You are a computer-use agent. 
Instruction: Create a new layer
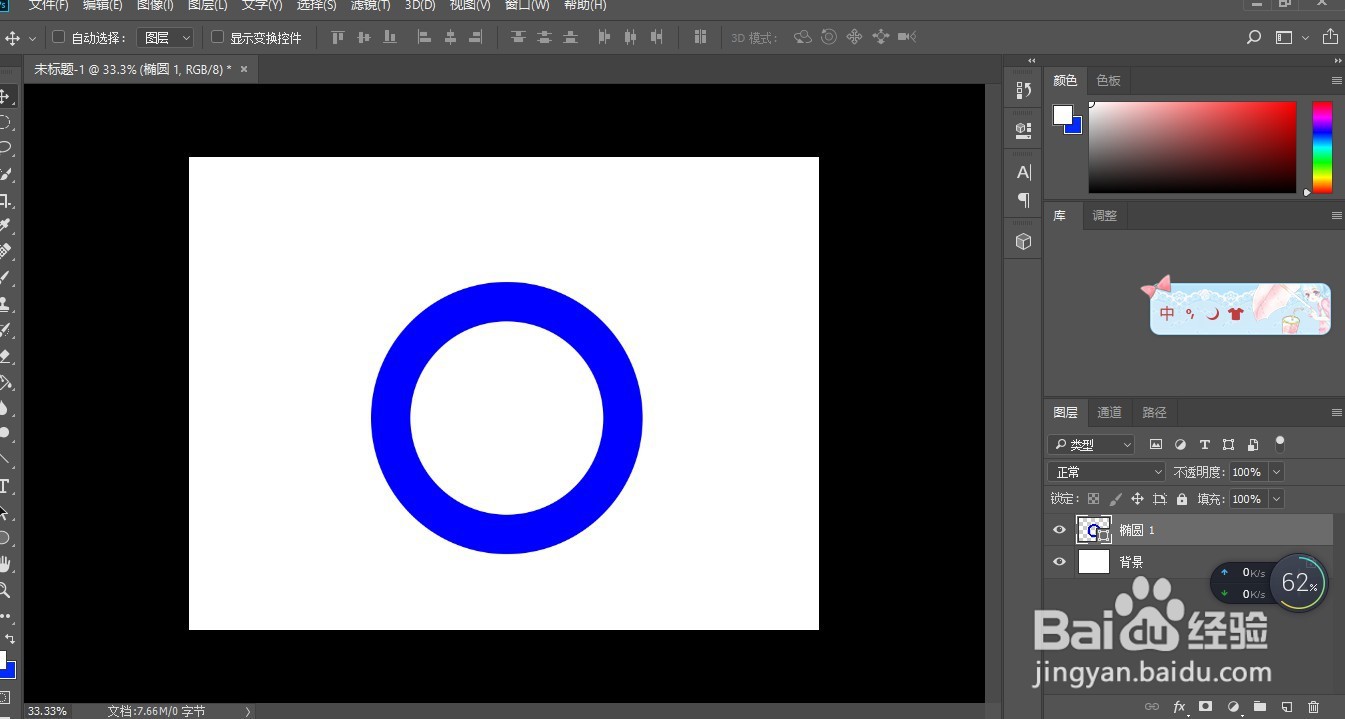coord(1287,706)
